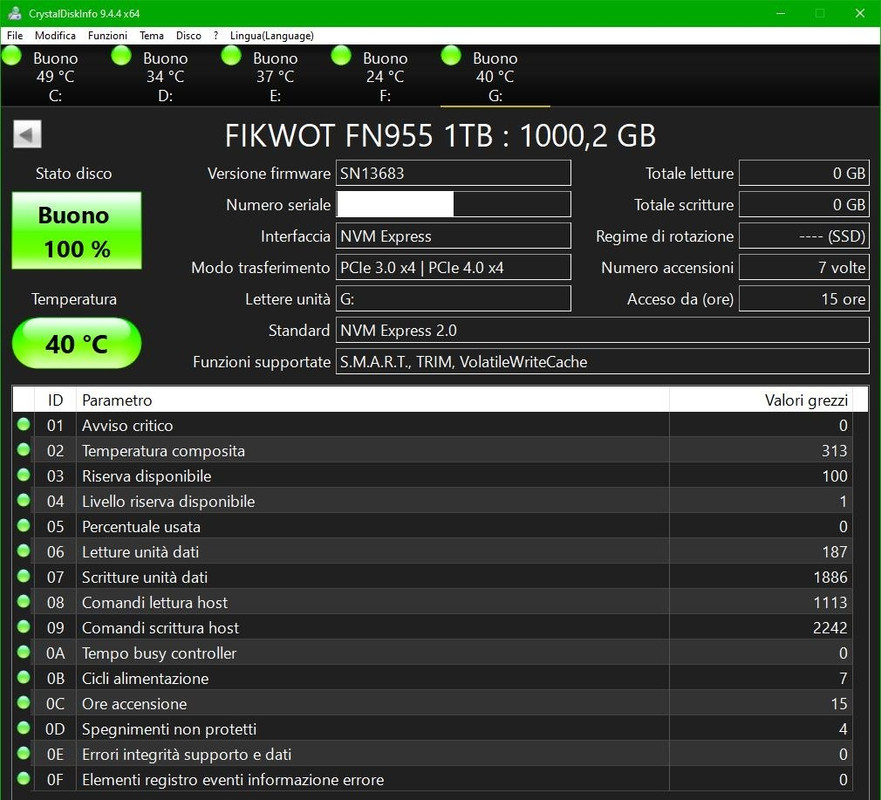This screenshot has width=881, height=800.
Task: Click status dot of Livello riserva disponibile row
Action: click(x=24, y=500)
